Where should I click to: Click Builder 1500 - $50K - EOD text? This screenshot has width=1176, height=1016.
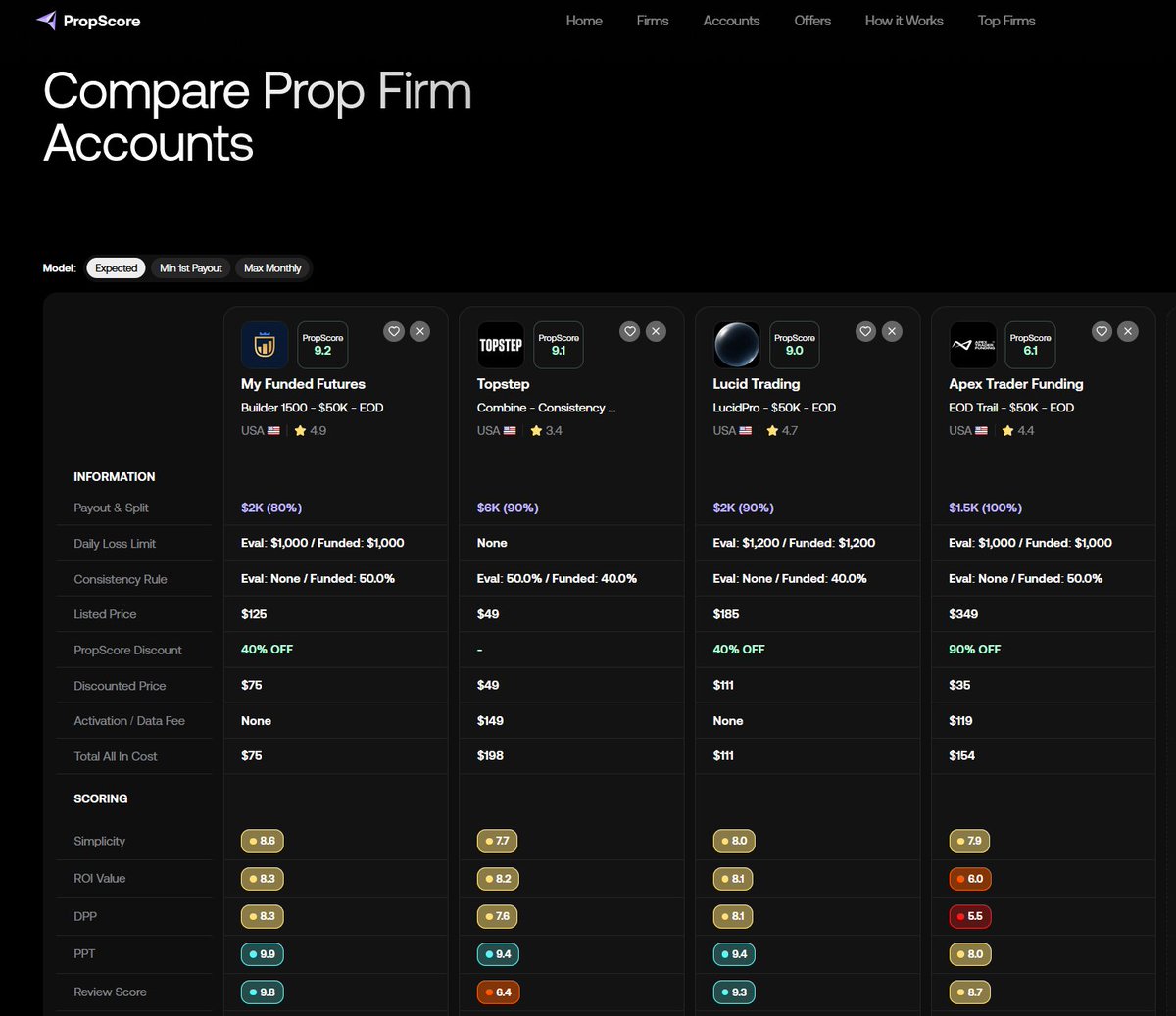[312, 408]
